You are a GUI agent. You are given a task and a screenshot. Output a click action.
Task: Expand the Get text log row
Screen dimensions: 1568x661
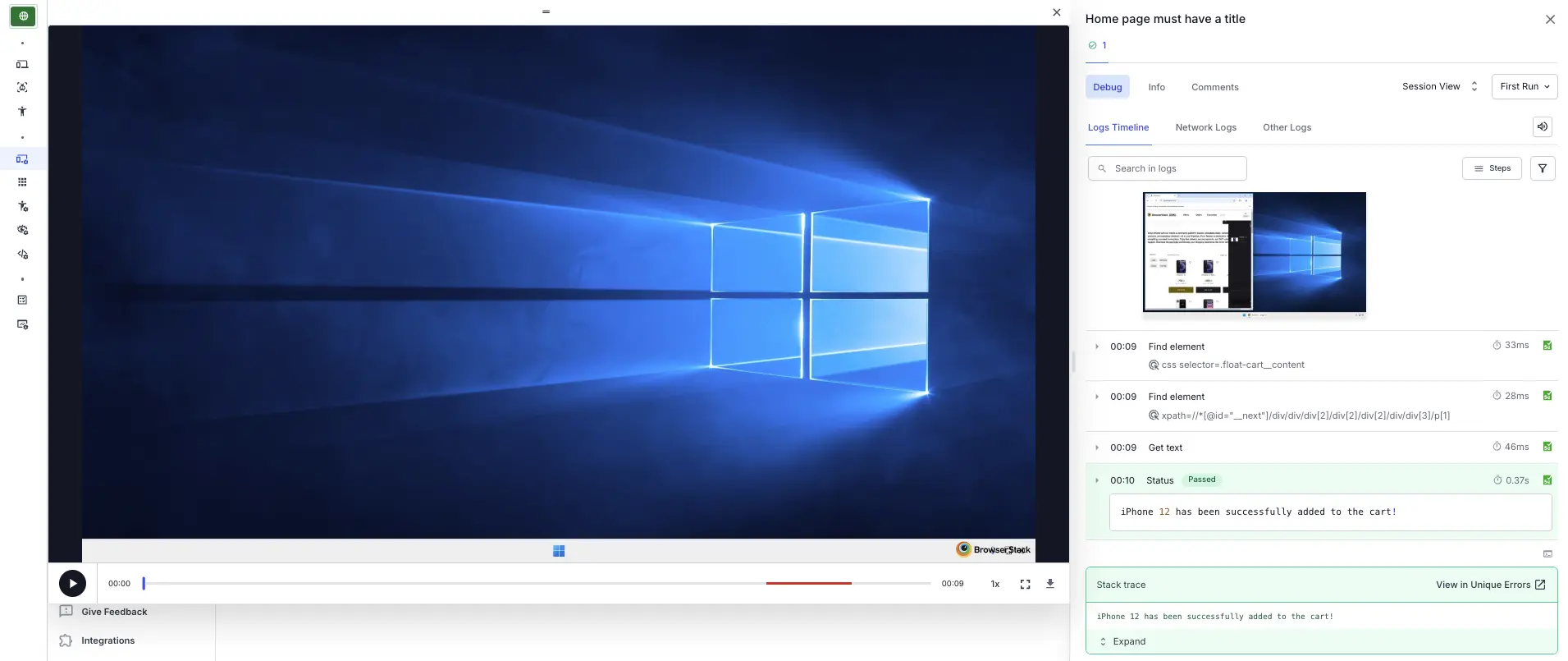tap(1097, 448)
